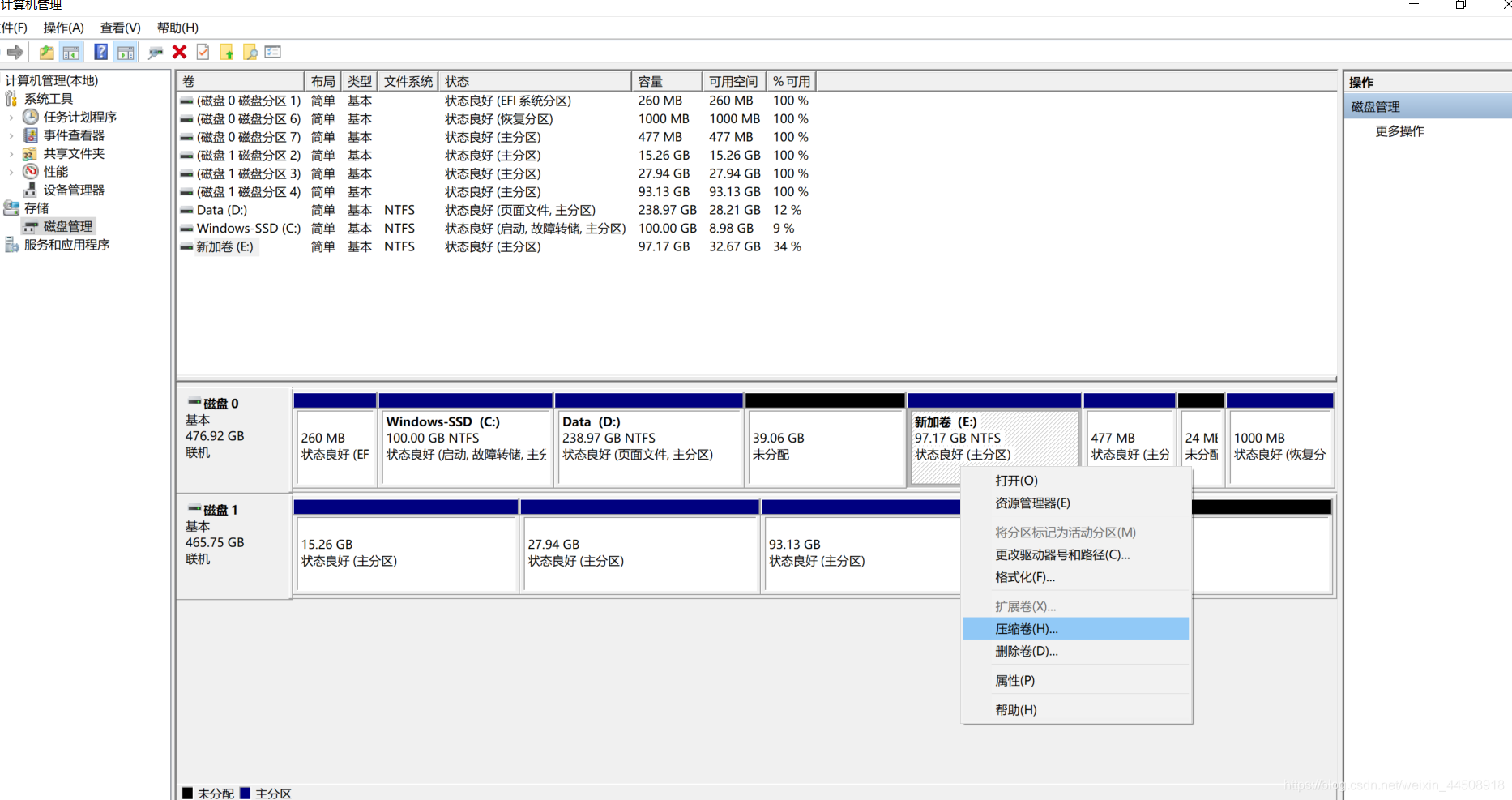Select the Data (D:) partition block
This screenshot has width=1512, height=800.
click(x=649, y=440)
